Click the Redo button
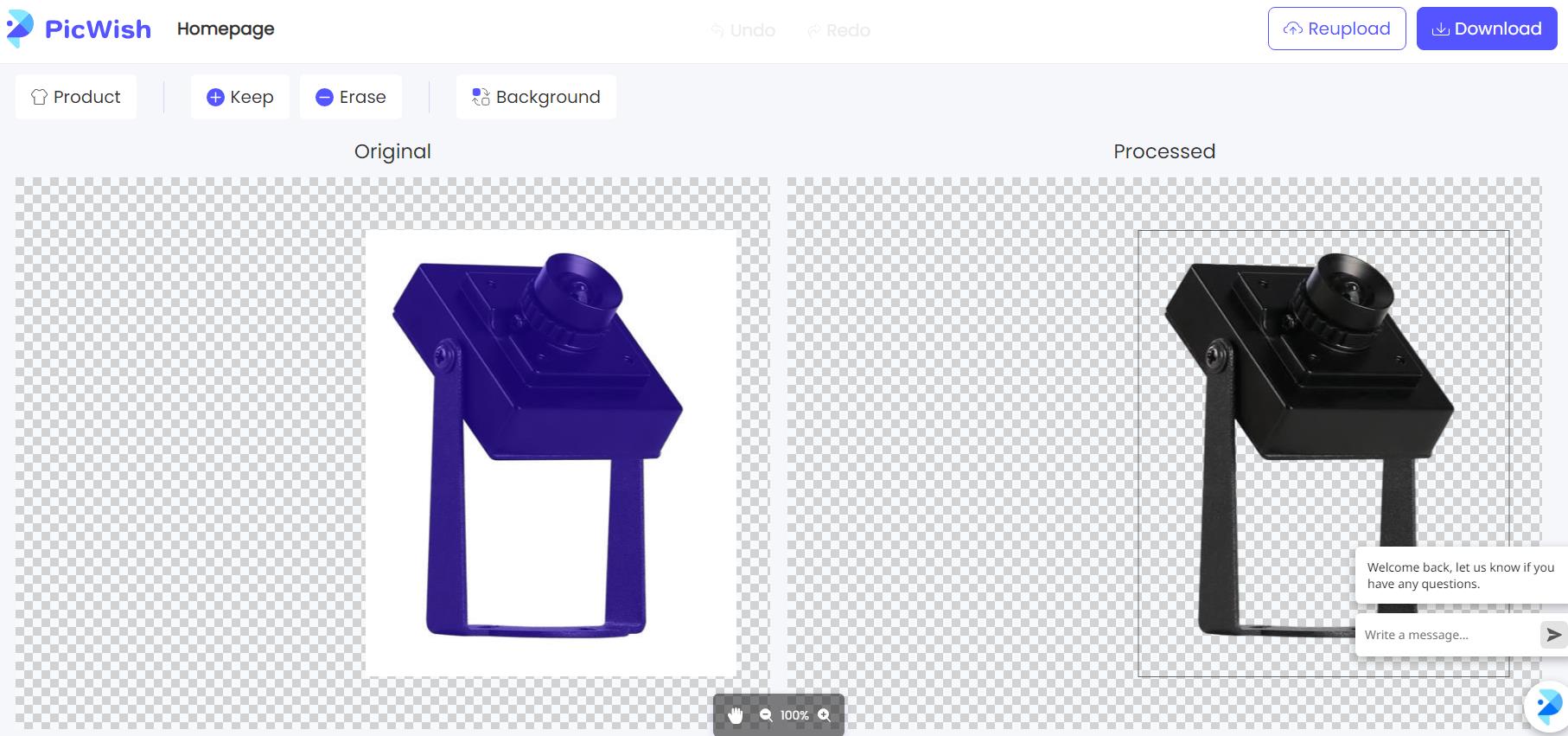1568x736 pixels. pyautogui.click(x=838, y=30)
